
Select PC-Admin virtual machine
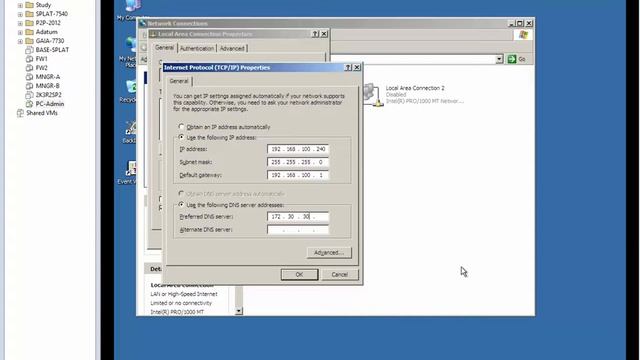pyautogui.click(x=50, y=104)
